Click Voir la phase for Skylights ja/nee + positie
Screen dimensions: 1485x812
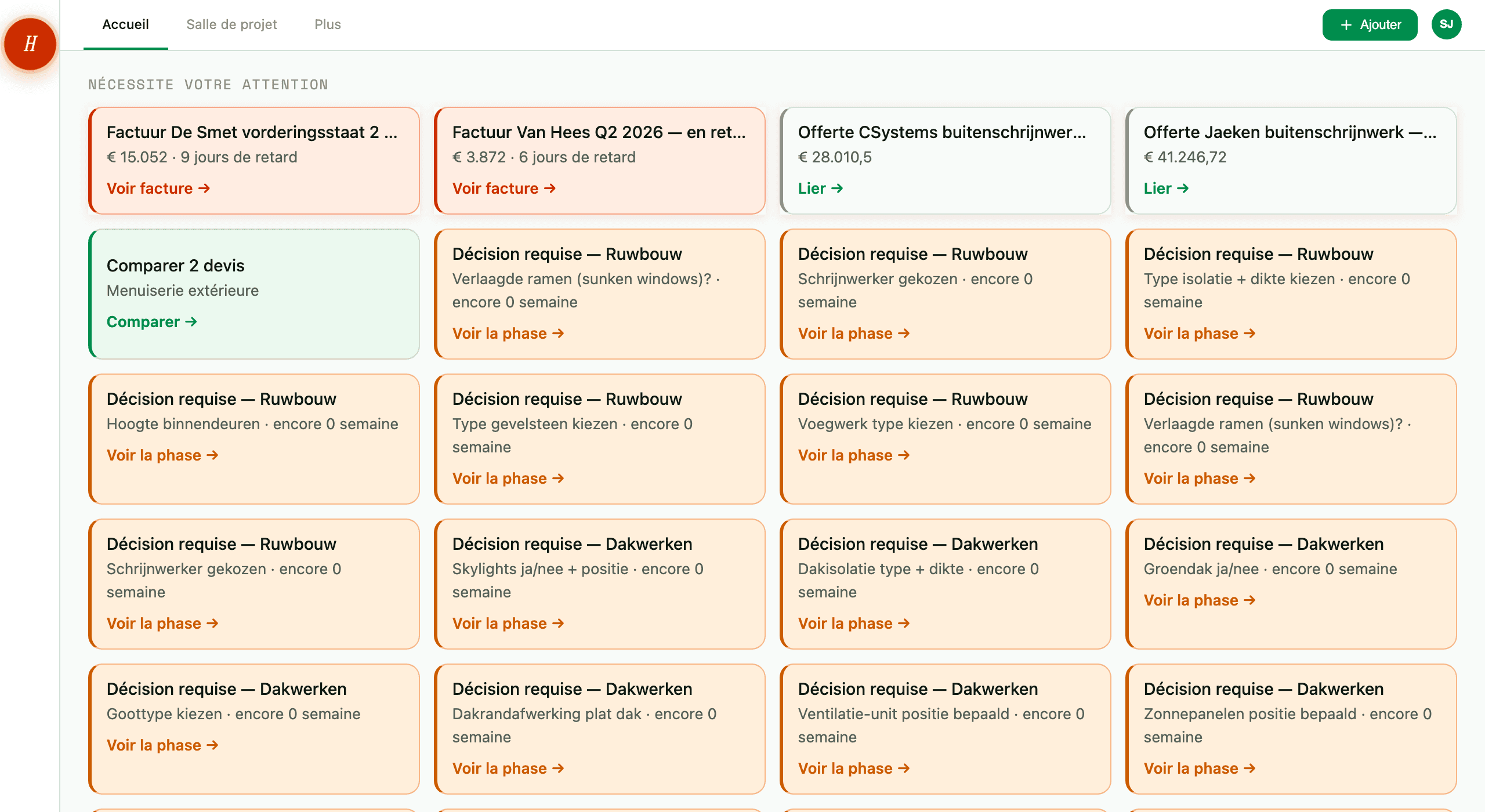508,623
